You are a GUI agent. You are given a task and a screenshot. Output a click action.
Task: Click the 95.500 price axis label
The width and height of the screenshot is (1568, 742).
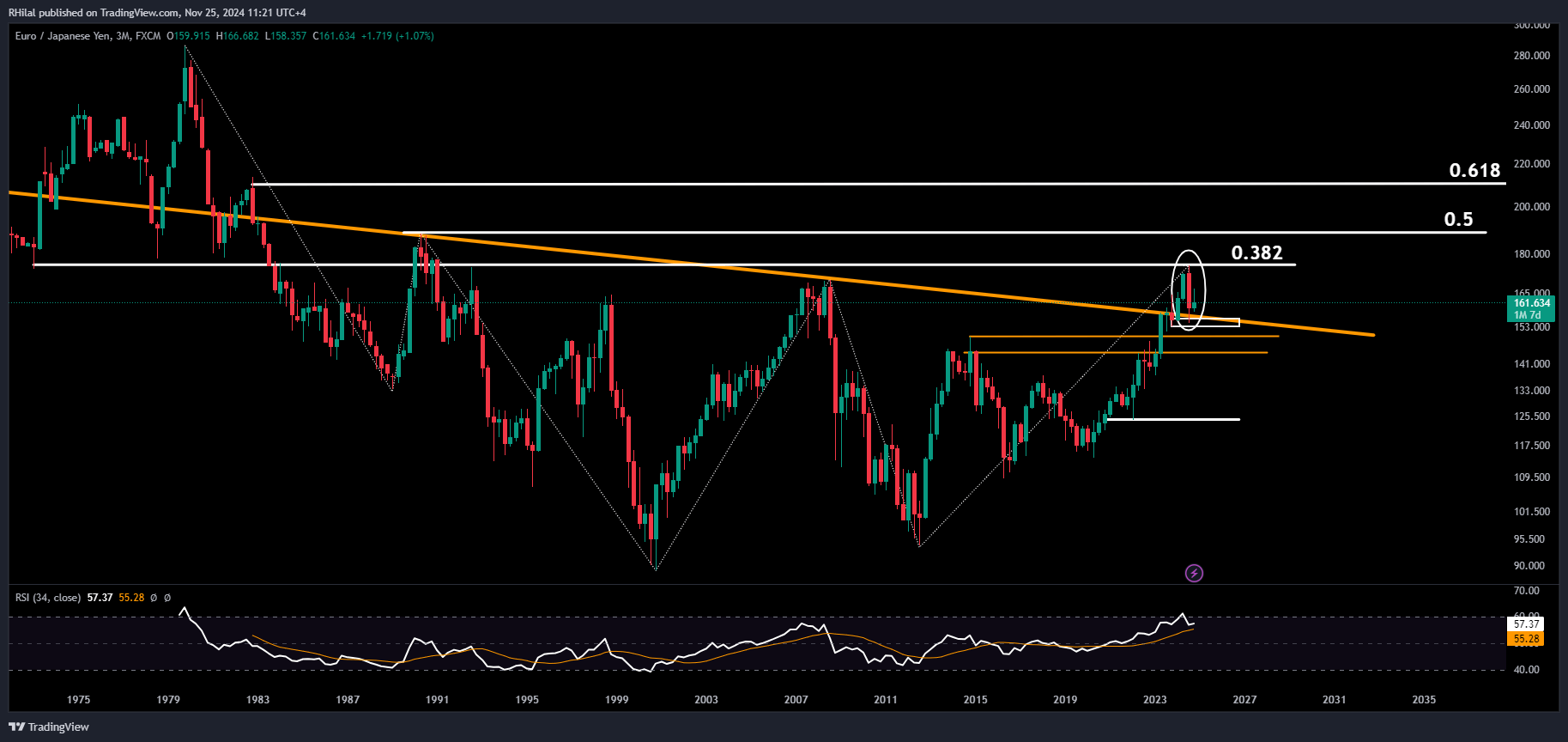coord(1529,539)
